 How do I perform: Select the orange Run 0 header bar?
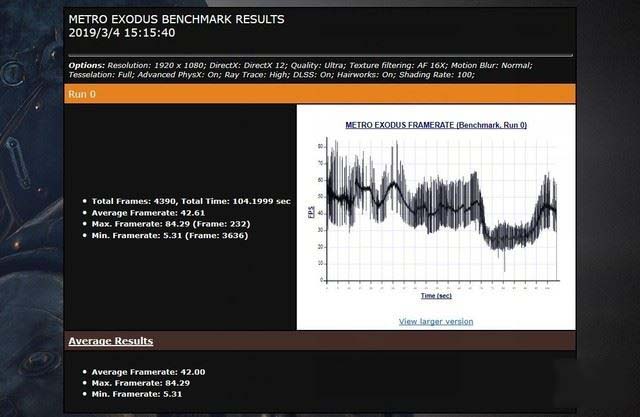point(320,92)
